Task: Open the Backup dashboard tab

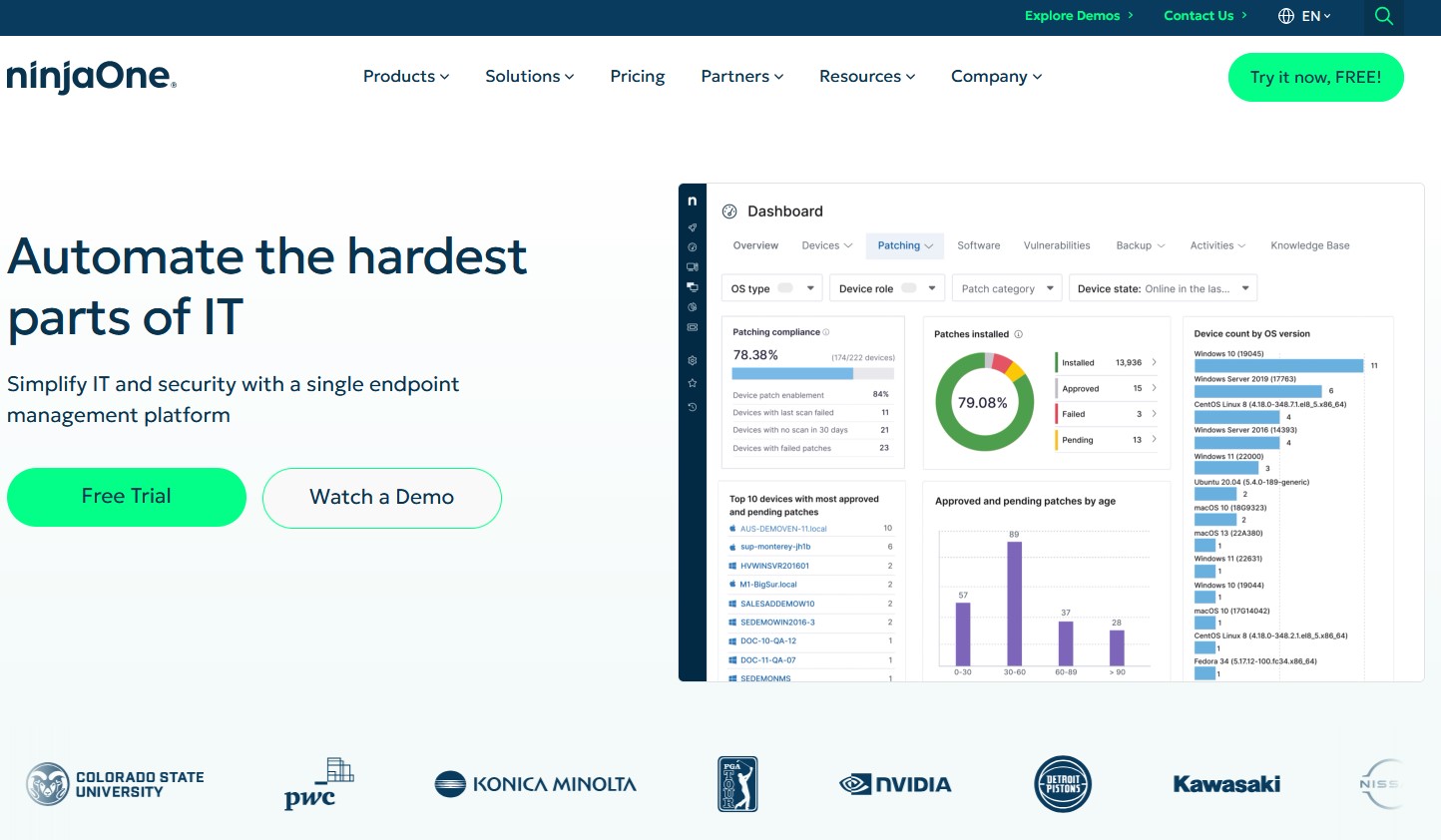Action: (1141, 245)
